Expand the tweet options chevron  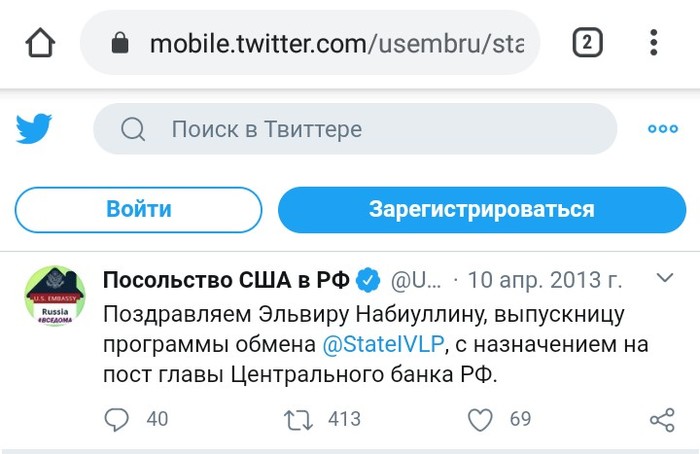664,276
